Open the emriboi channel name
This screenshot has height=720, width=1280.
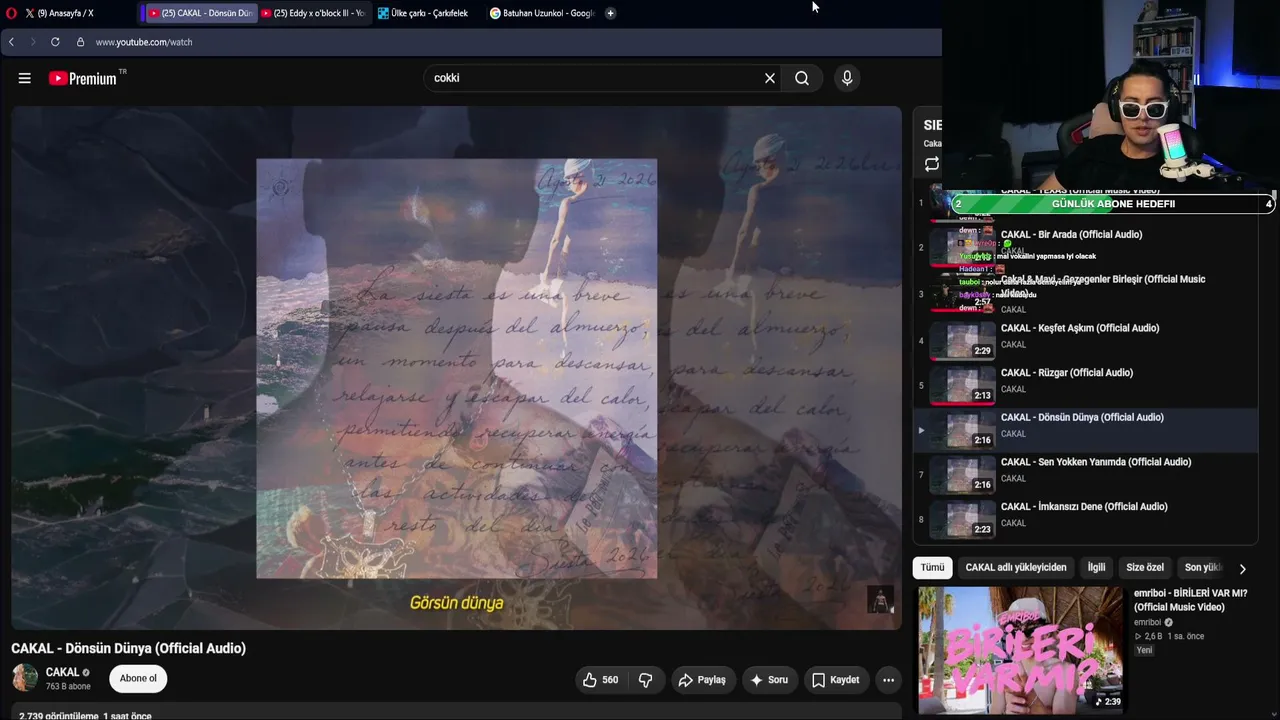tap(1148, 622)
